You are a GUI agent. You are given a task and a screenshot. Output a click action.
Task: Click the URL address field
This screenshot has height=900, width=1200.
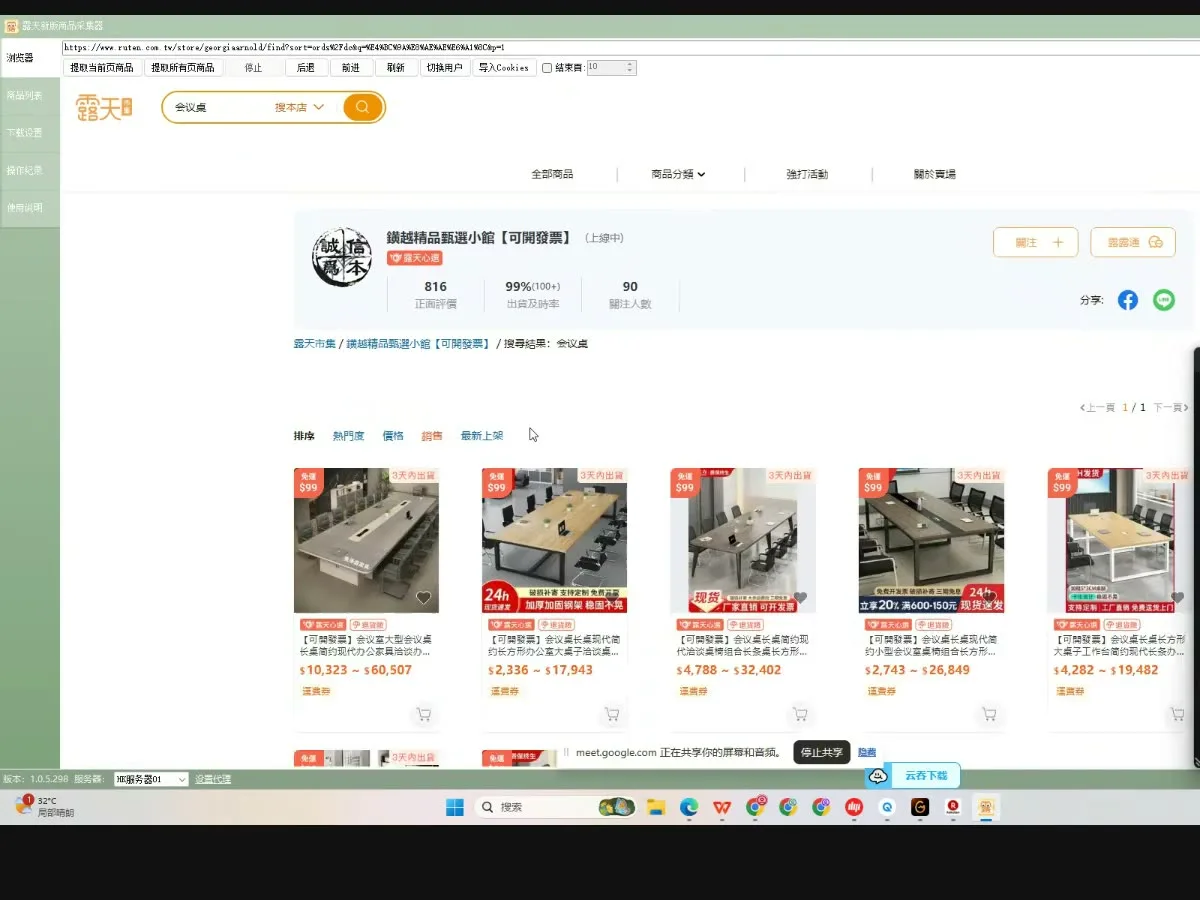click(x=630, y=47)
